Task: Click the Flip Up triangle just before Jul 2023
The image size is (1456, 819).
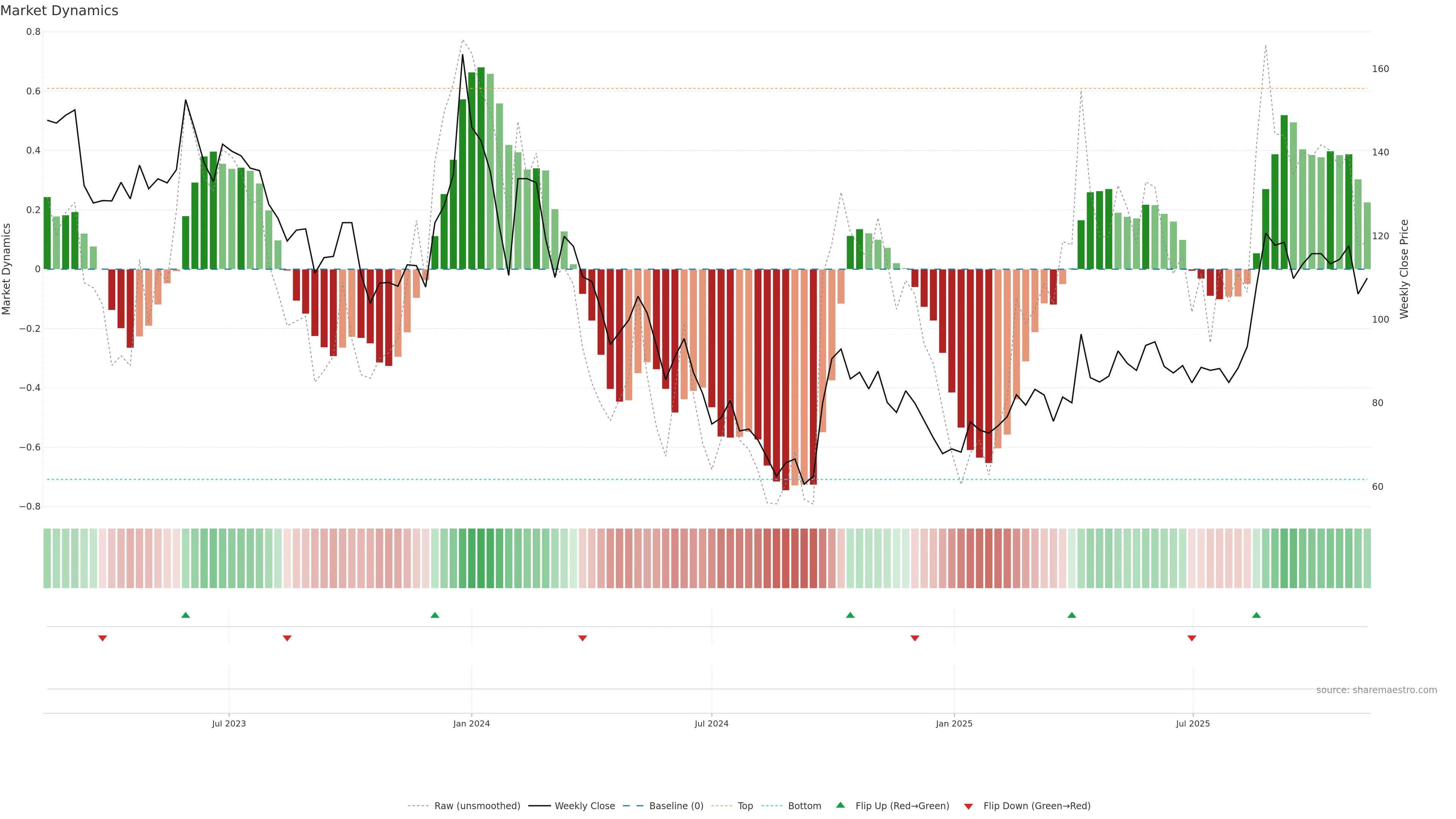Action: pyautogui.click(x=185, y=615)
